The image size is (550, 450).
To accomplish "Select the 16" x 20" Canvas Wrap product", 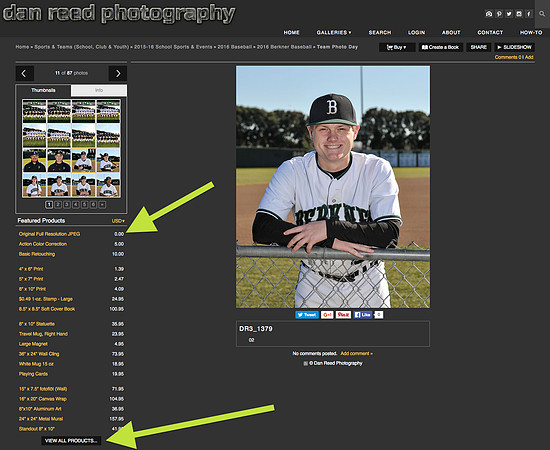I will [43, 399].
